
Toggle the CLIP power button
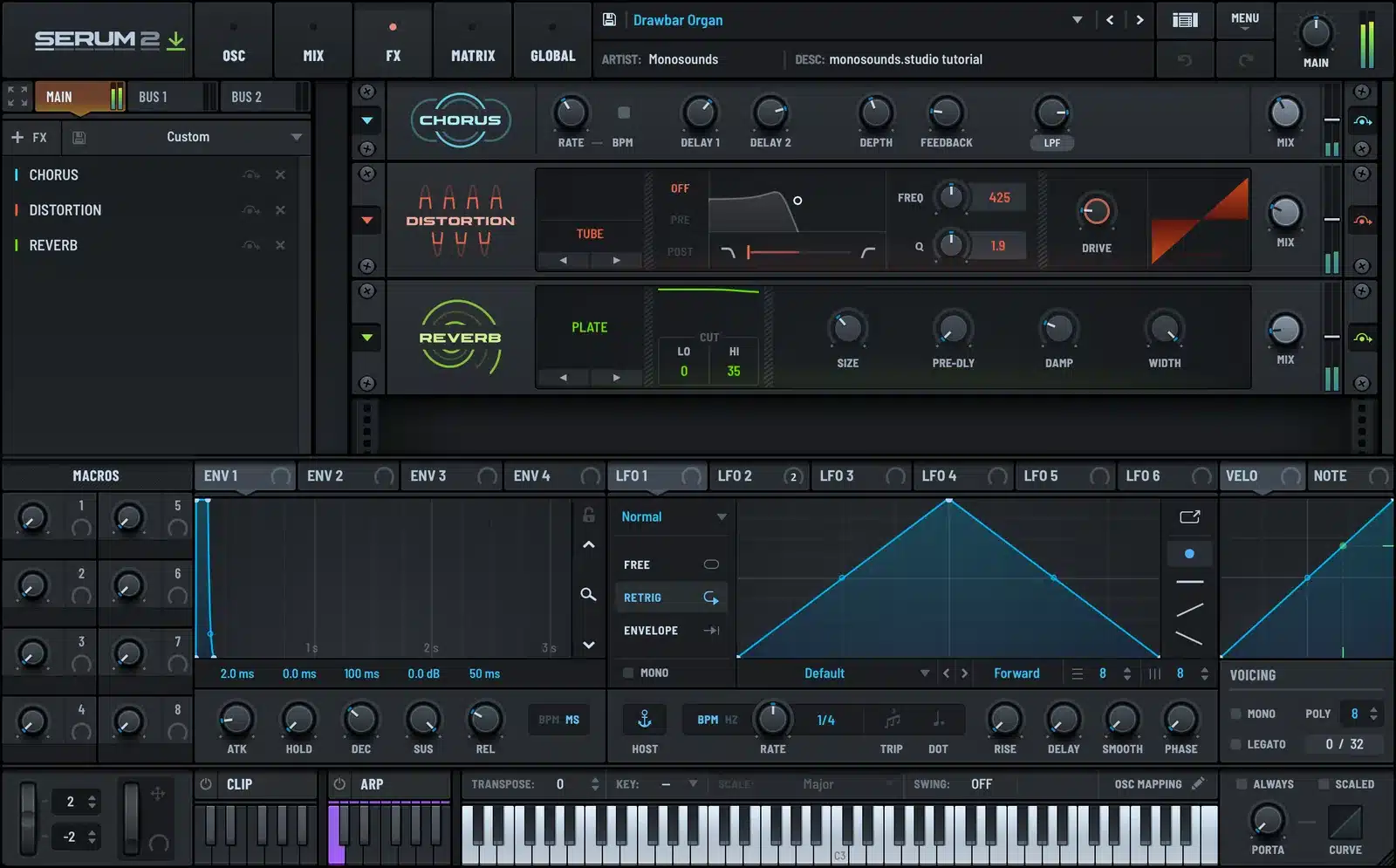(206, 784)
